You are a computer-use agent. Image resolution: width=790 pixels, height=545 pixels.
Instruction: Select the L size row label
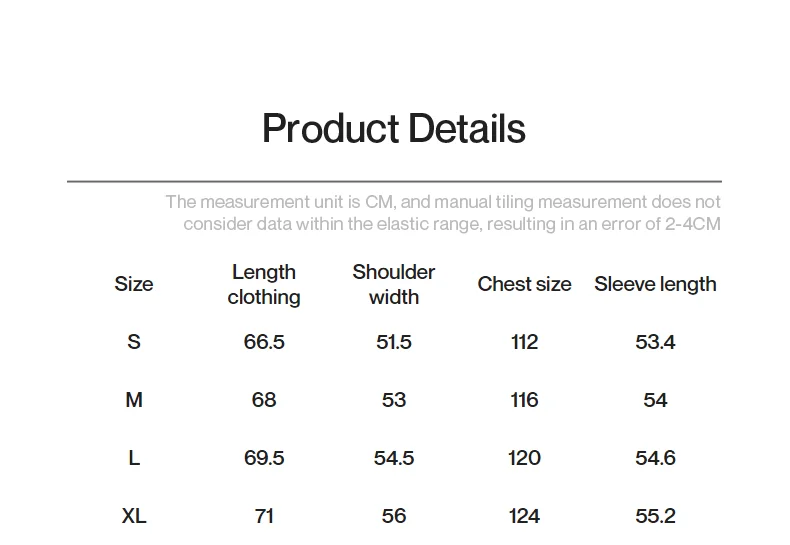tap(134, 458)
